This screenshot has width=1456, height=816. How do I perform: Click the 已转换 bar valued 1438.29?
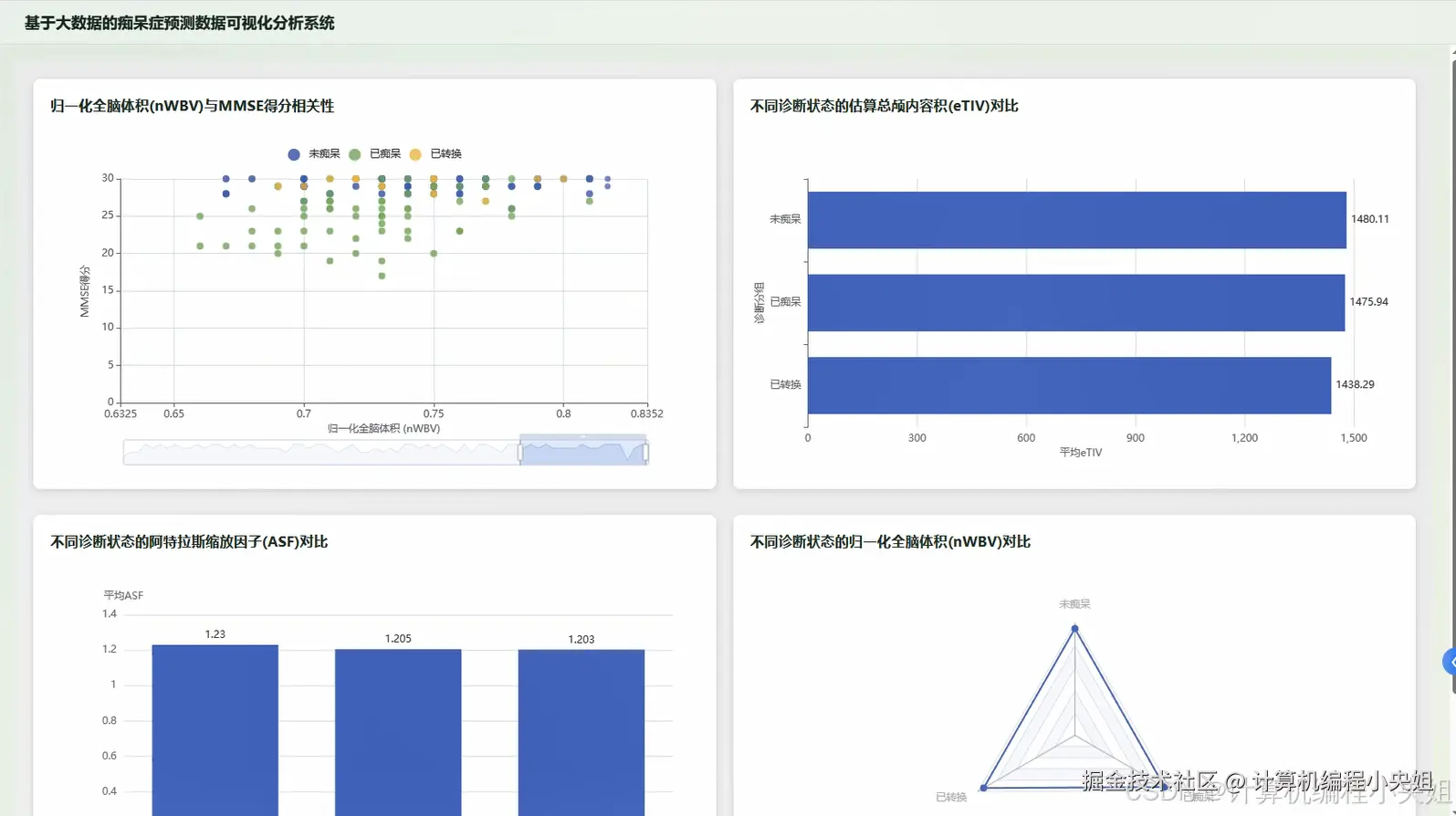coord(1069,385)
